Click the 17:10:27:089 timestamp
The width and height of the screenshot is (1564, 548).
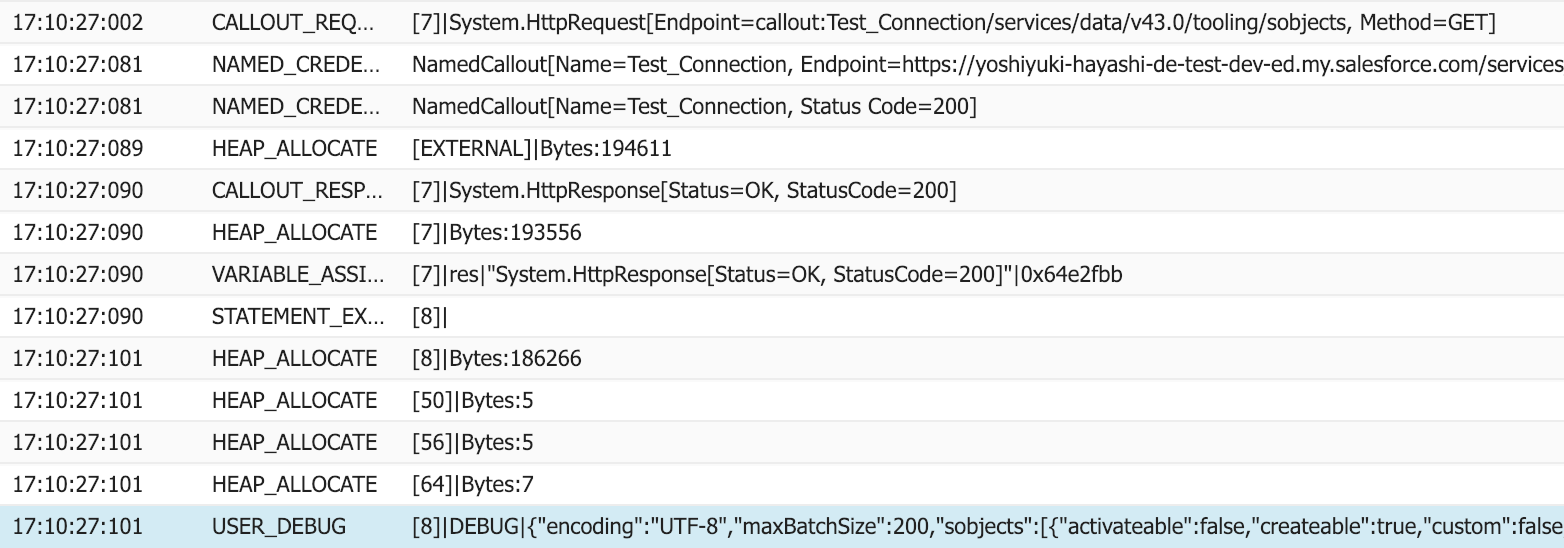[x=77, y=149]
